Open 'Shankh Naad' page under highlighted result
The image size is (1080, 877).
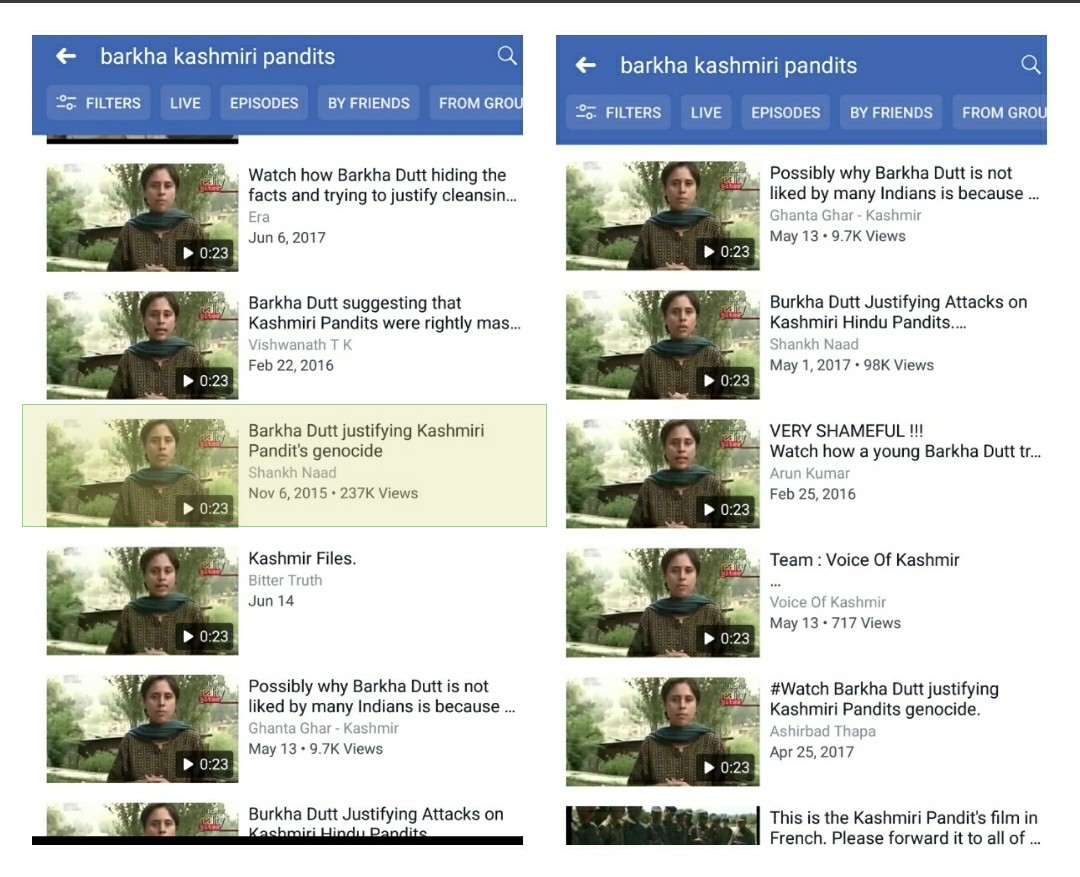[x=292, y=473]
